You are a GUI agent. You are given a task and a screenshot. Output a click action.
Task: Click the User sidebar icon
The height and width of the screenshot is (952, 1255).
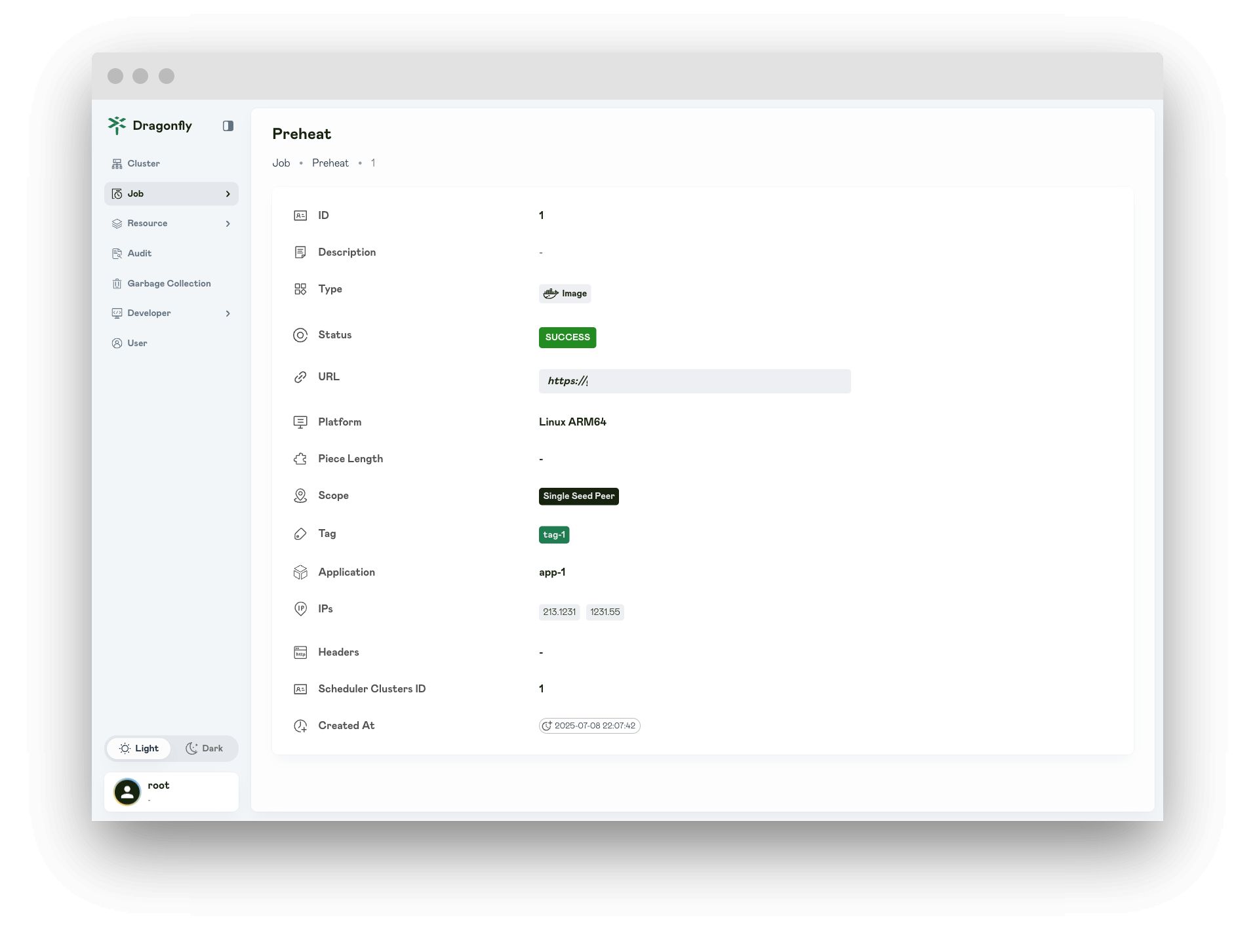coord(117,344)
